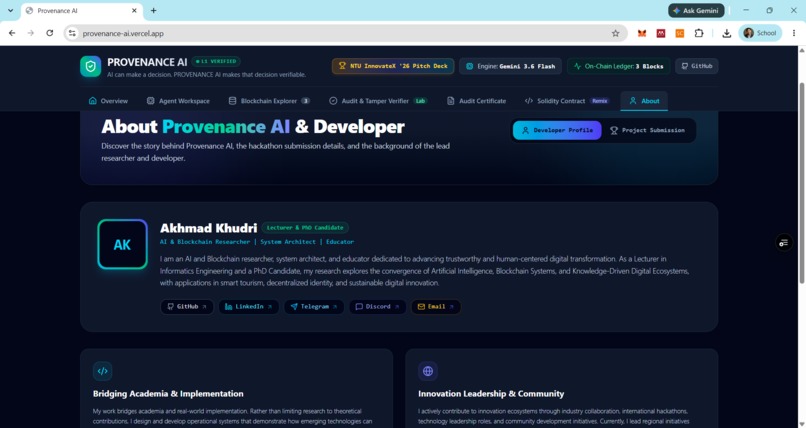Bookmark this page with the star icon

(x=615, y=33)
